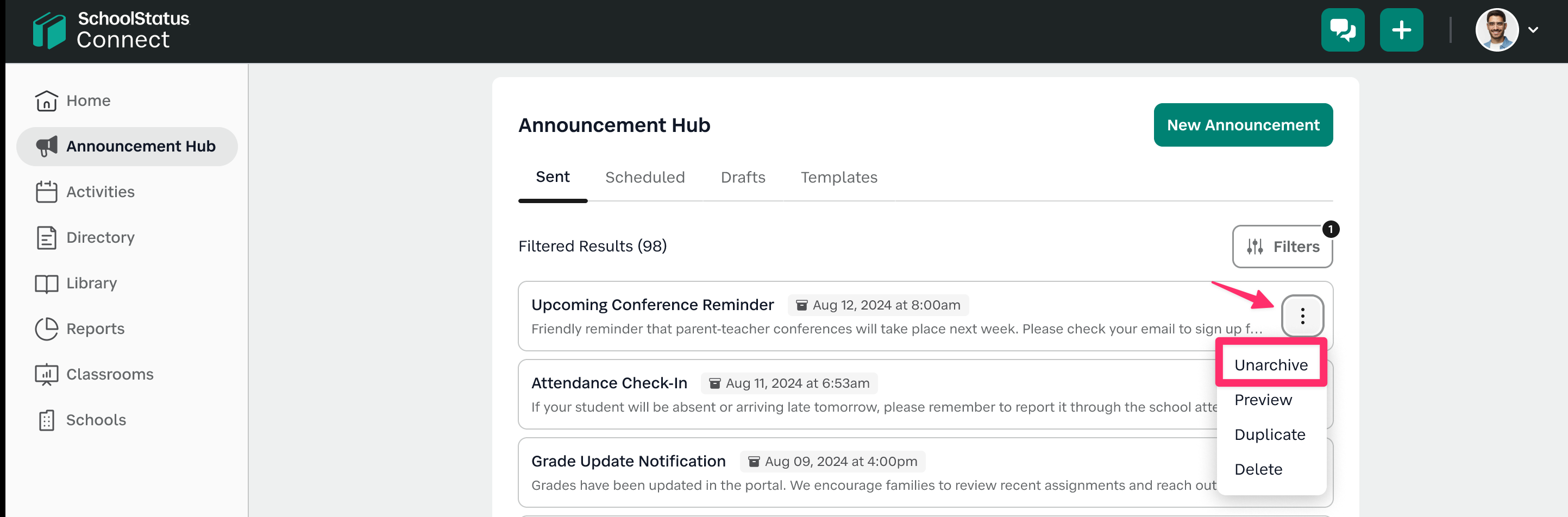Open the Directory page icon
1568x517 pixels.
pyautogui.click(x=46, y=238)
